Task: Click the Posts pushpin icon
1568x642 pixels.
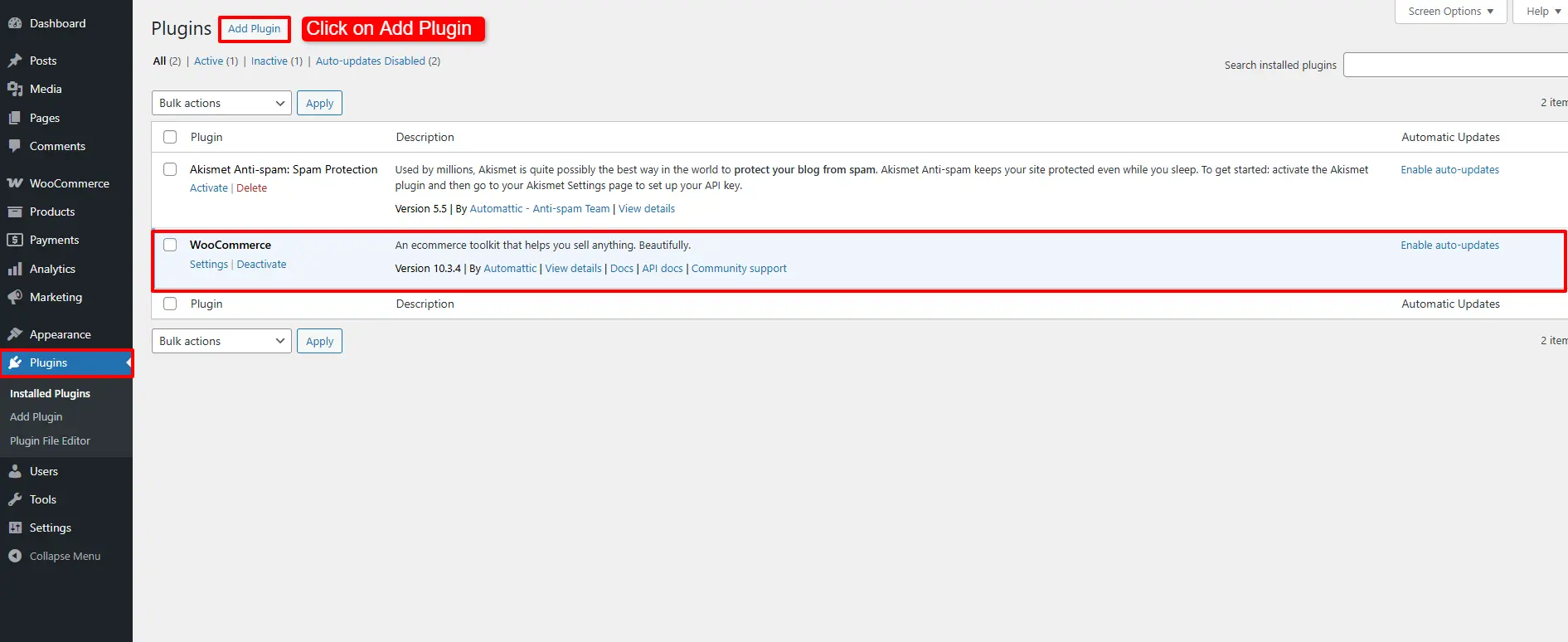Action: click(x=15, y=61)
